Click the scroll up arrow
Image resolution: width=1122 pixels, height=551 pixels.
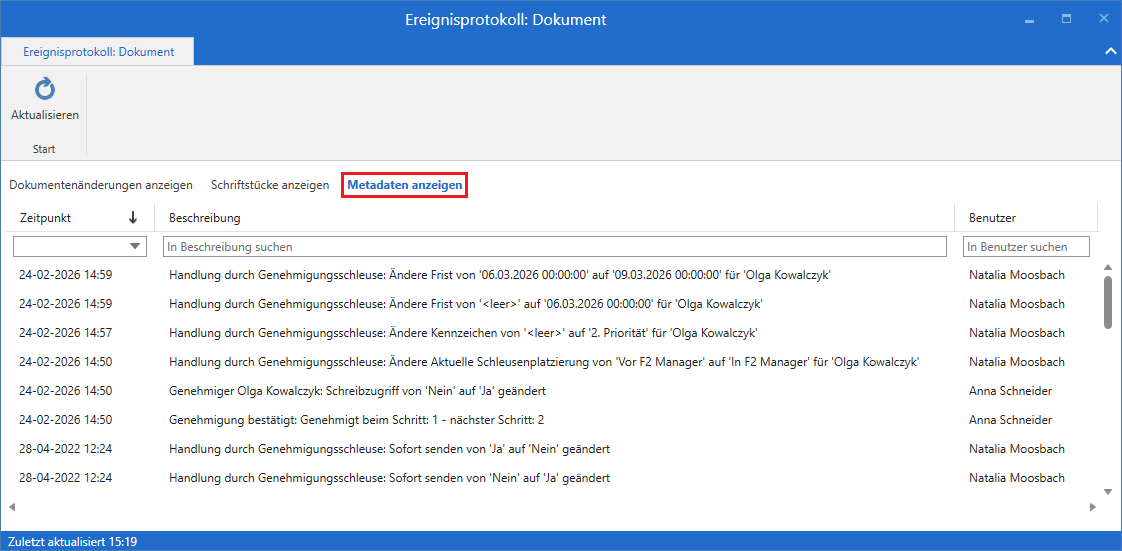[1107, 267]
